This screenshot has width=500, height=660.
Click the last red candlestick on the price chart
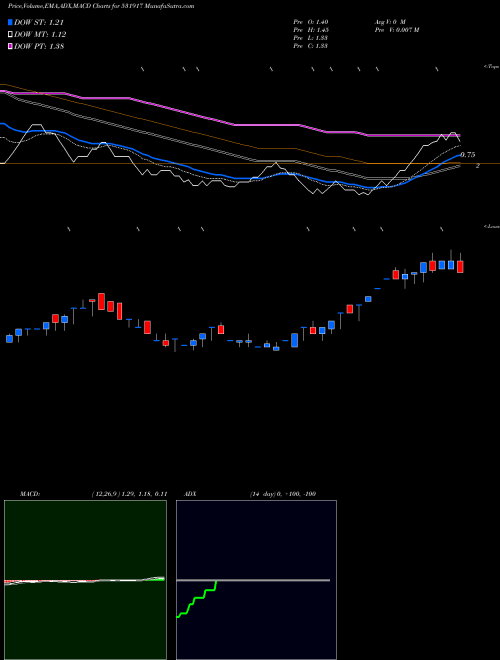[460, 266]
